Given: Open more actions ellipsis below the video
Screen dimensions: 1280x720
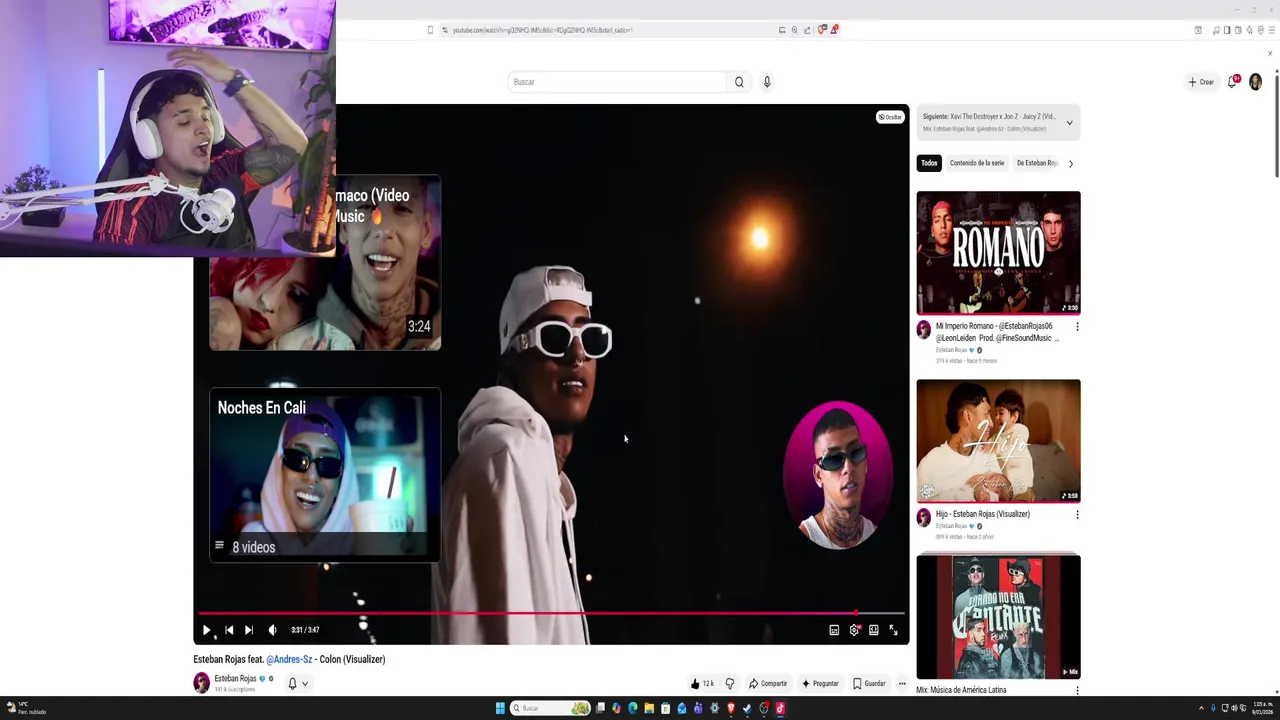Looking at the screenshot, I should tap(902, 684).
